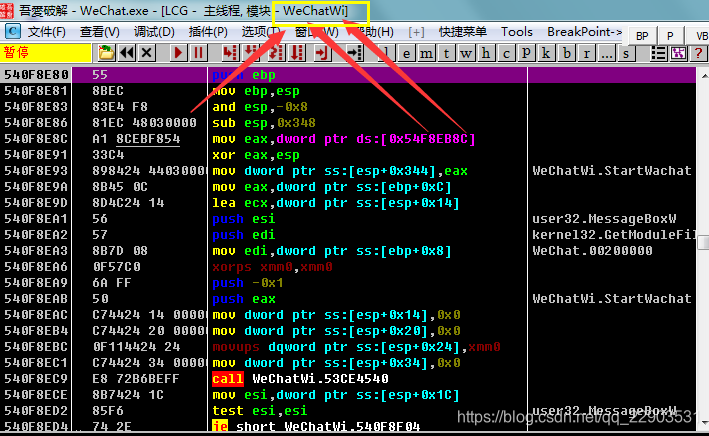Open Threads window (t button)
This screenshot has height=436, width=709.
[446, 53]
